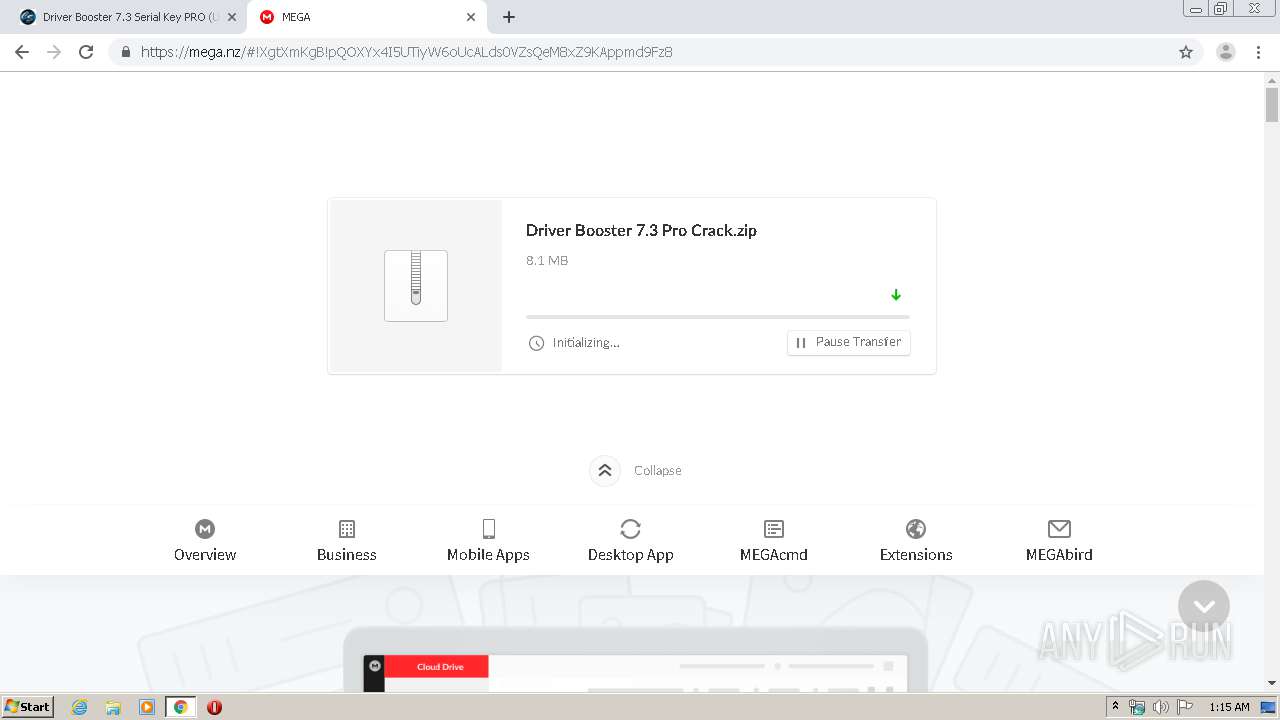
Task: Click the page vertical scrollbar thumb
Action: click(x=1272, y=104)
